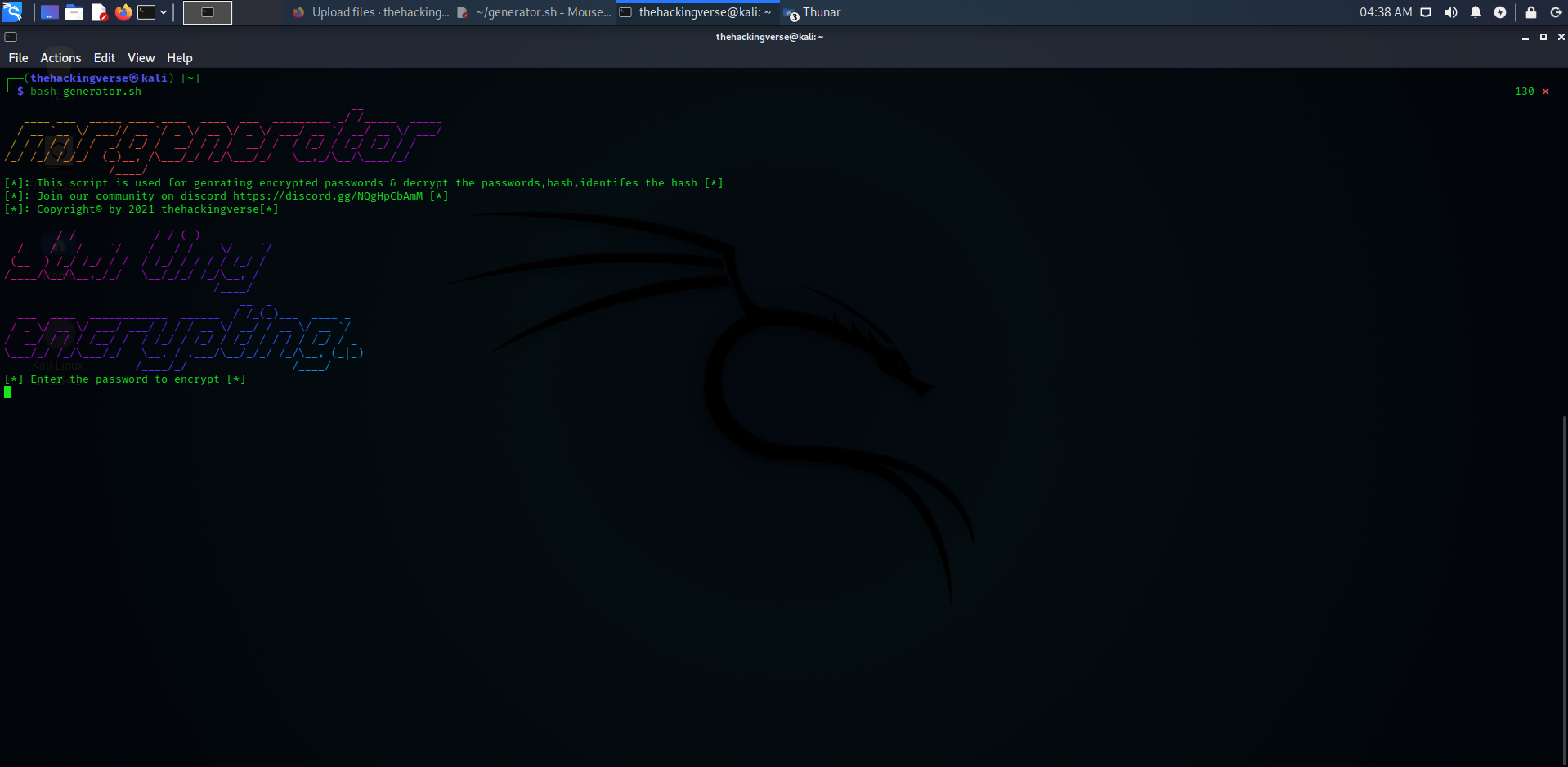Open the text editor icon in the panel

99,11
